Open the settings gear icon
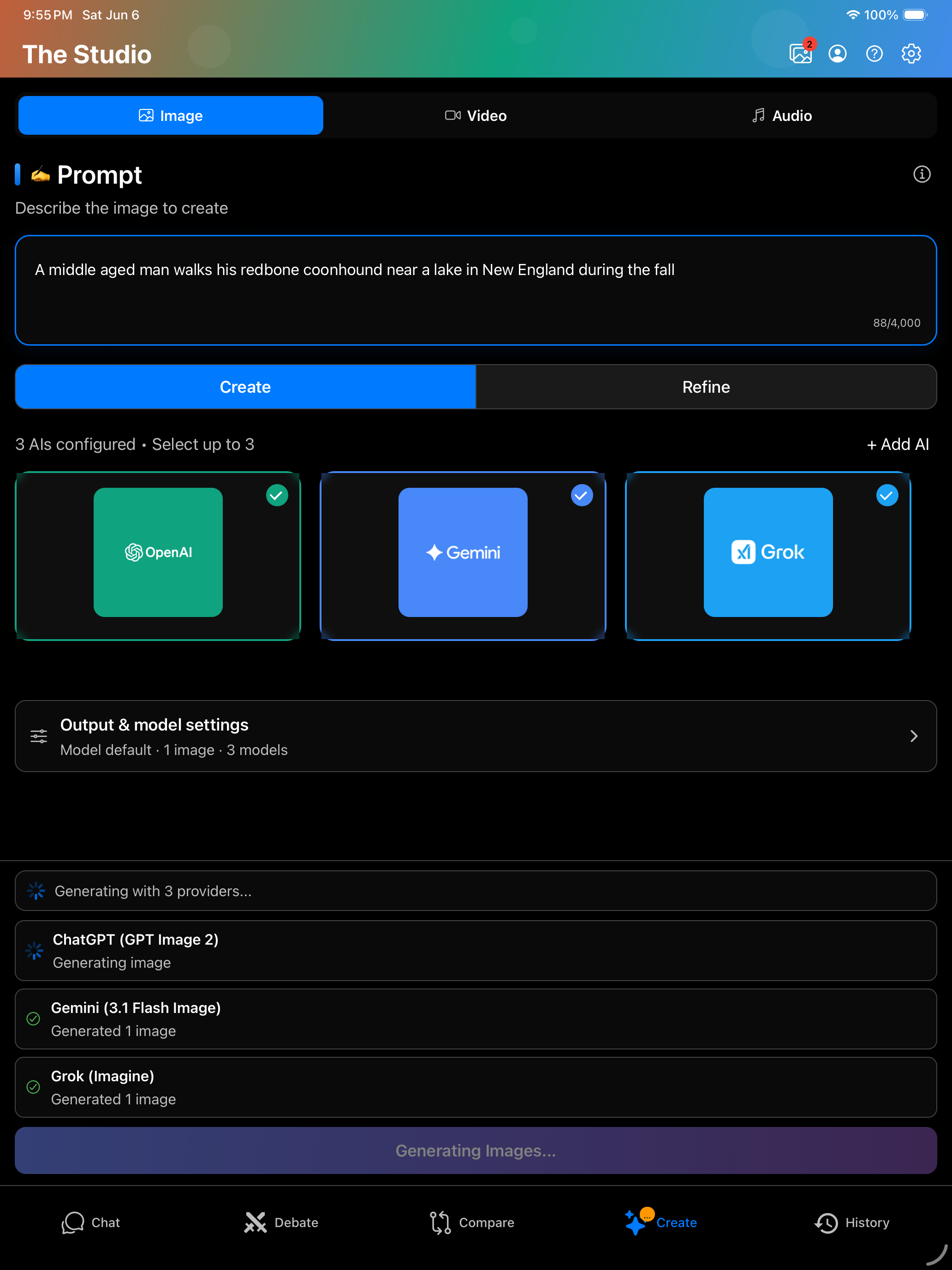The width and height of the screenshot is (952, 1270). (911, 54)
